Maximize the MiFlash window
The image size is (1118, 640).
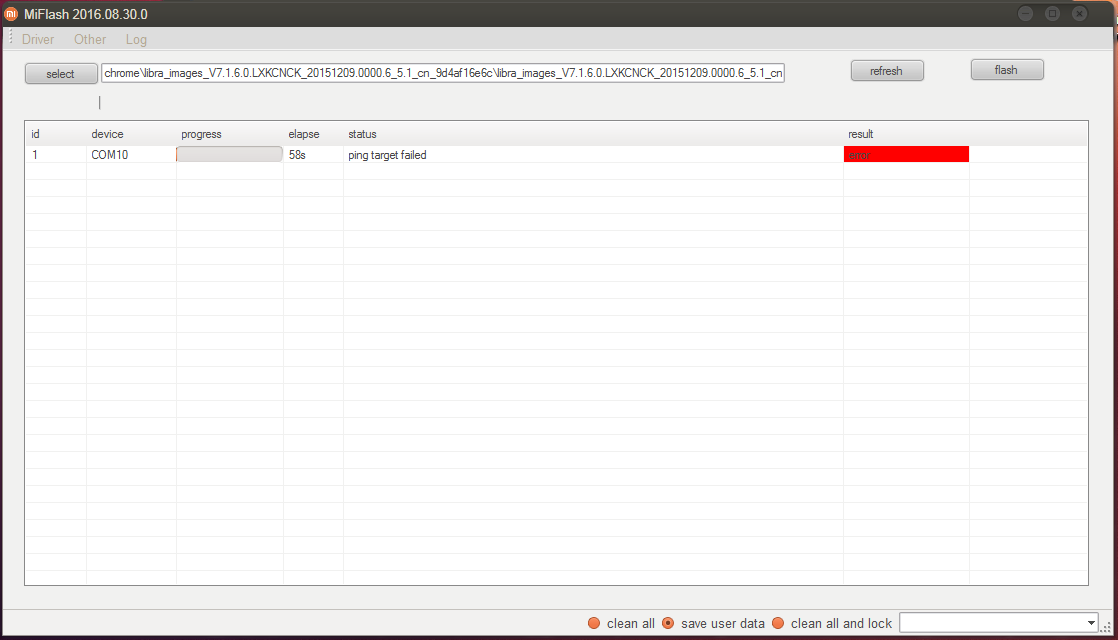click(x=1052, y=13)
